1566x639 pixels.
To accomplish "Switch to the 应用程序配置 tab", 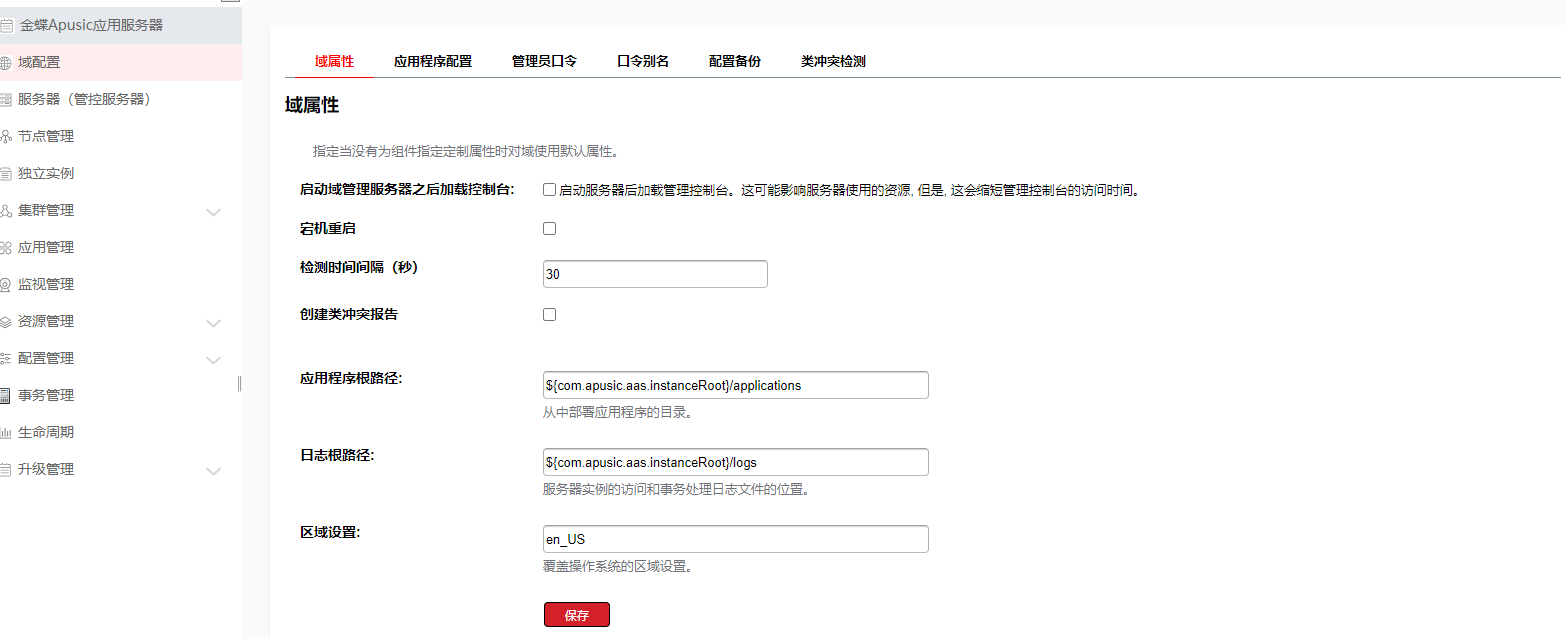I will (x=432, y=61).
